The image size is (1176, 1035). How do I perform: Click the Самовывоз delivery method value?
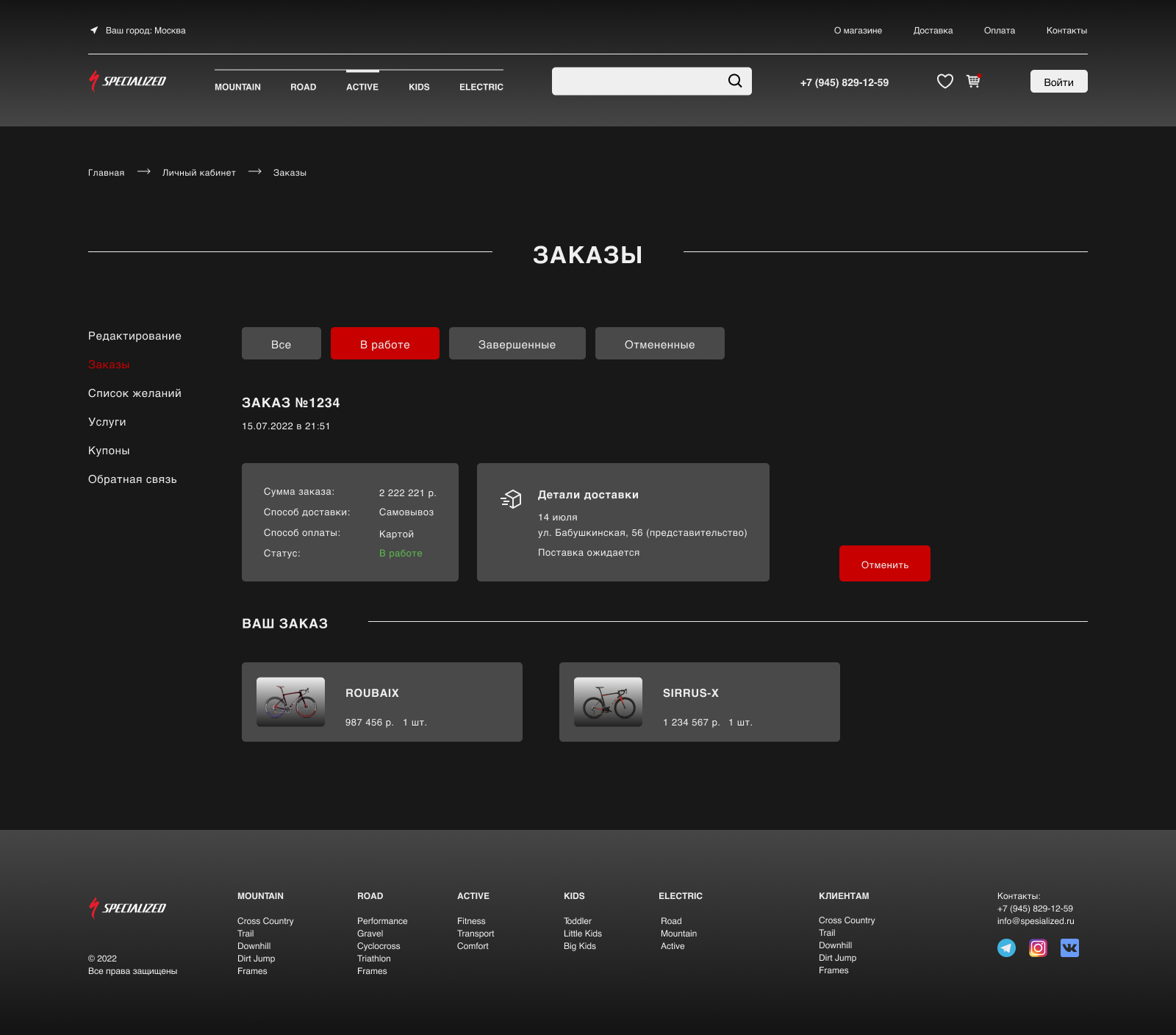(x=406, y=512)
